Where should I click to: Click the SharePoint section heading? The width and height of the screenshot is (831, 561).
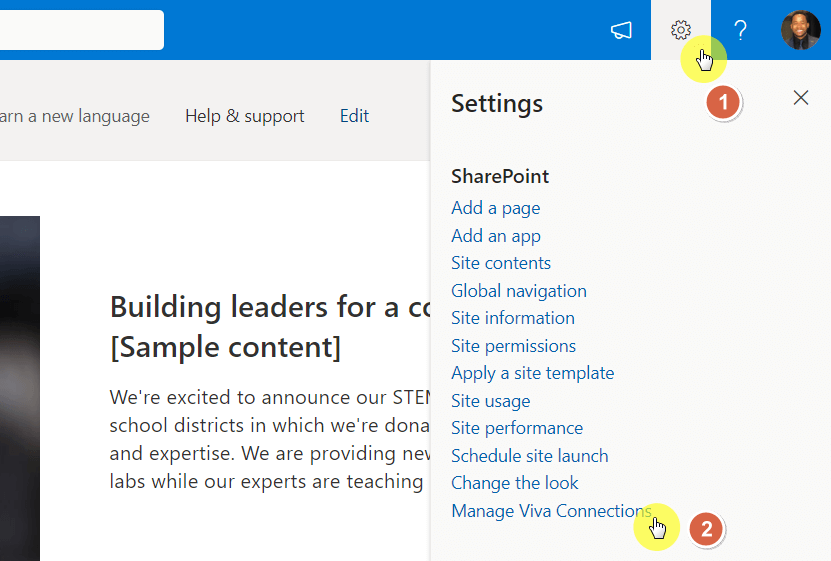click(x=500, y=176)
